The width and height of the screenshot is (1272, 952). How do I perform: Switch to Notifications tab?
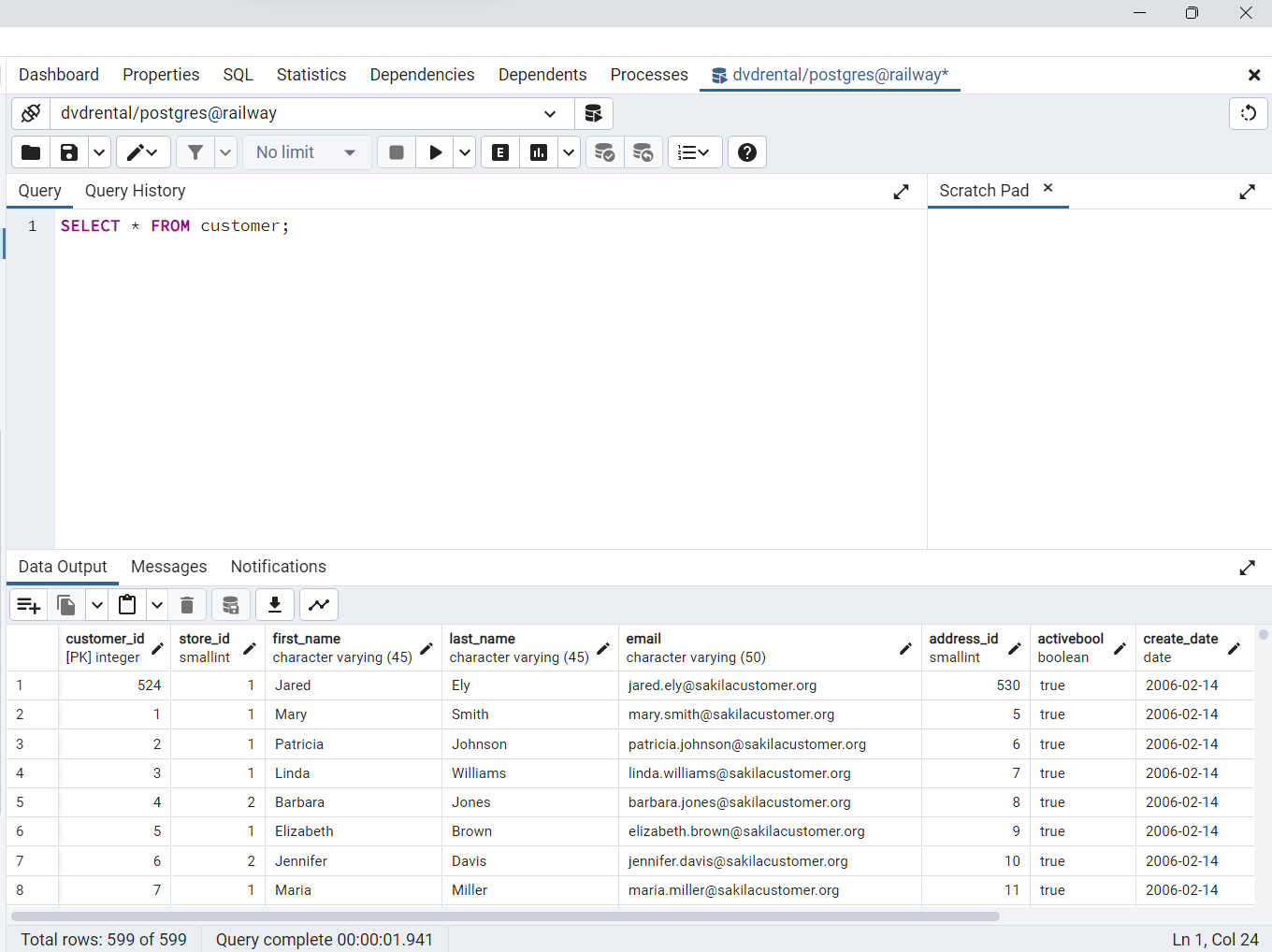279,567
